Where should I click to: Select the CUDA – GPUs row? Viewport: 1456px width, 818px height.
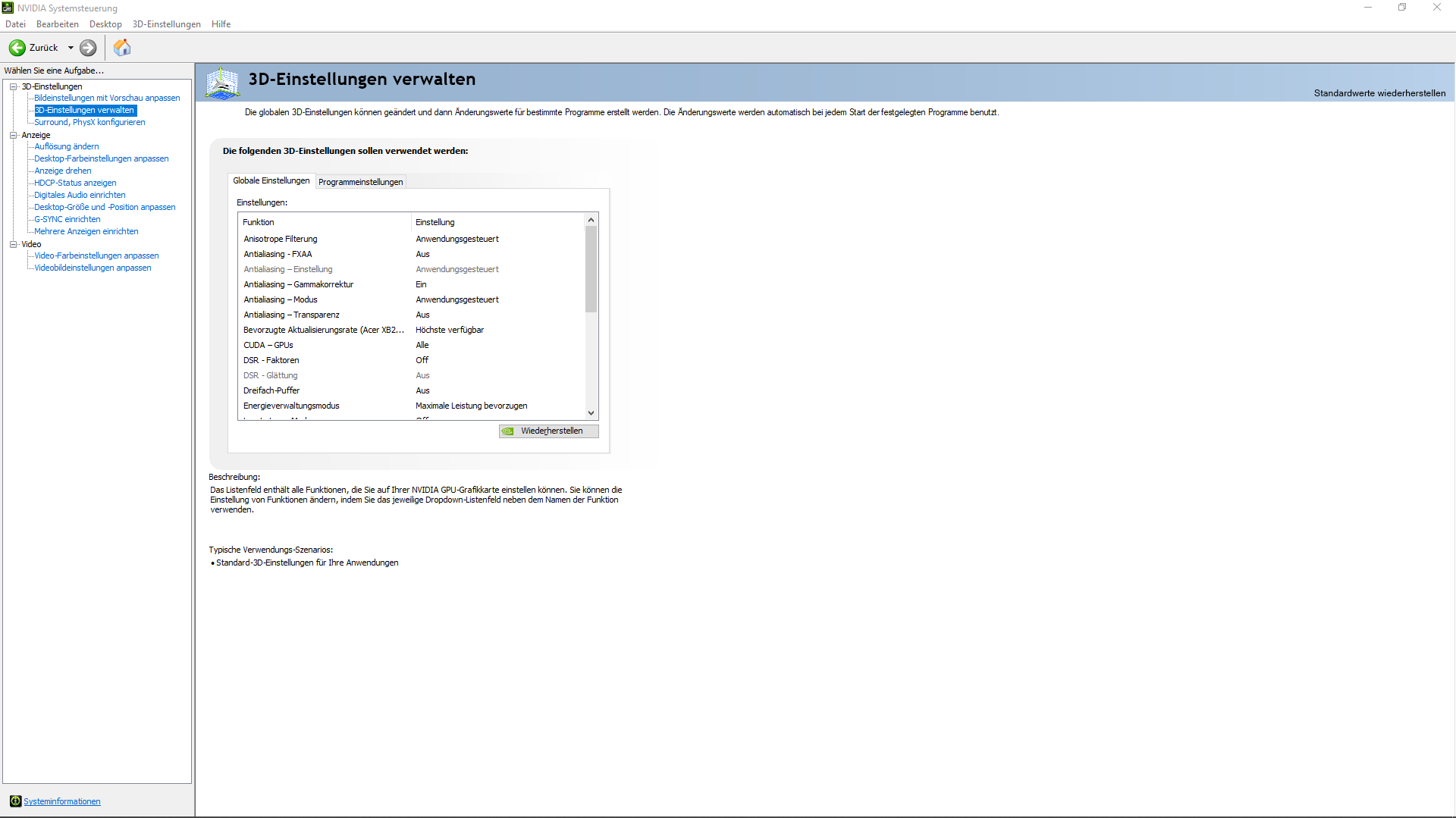pyautogui.click(x=412, y=345)
